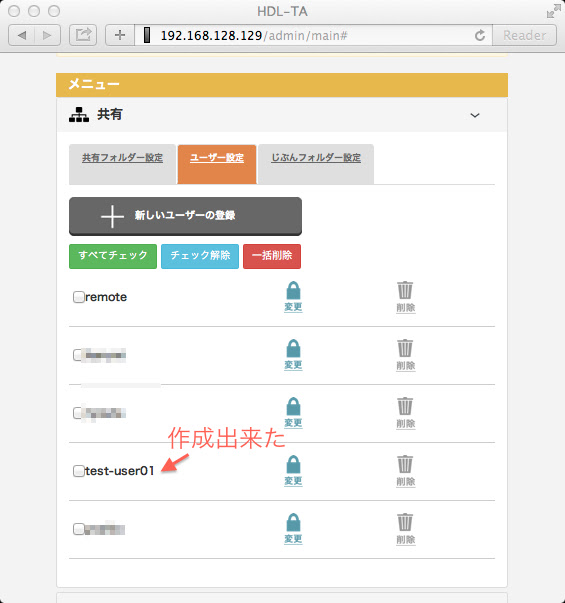Click the lock icon for test-user01

[293, 464]
